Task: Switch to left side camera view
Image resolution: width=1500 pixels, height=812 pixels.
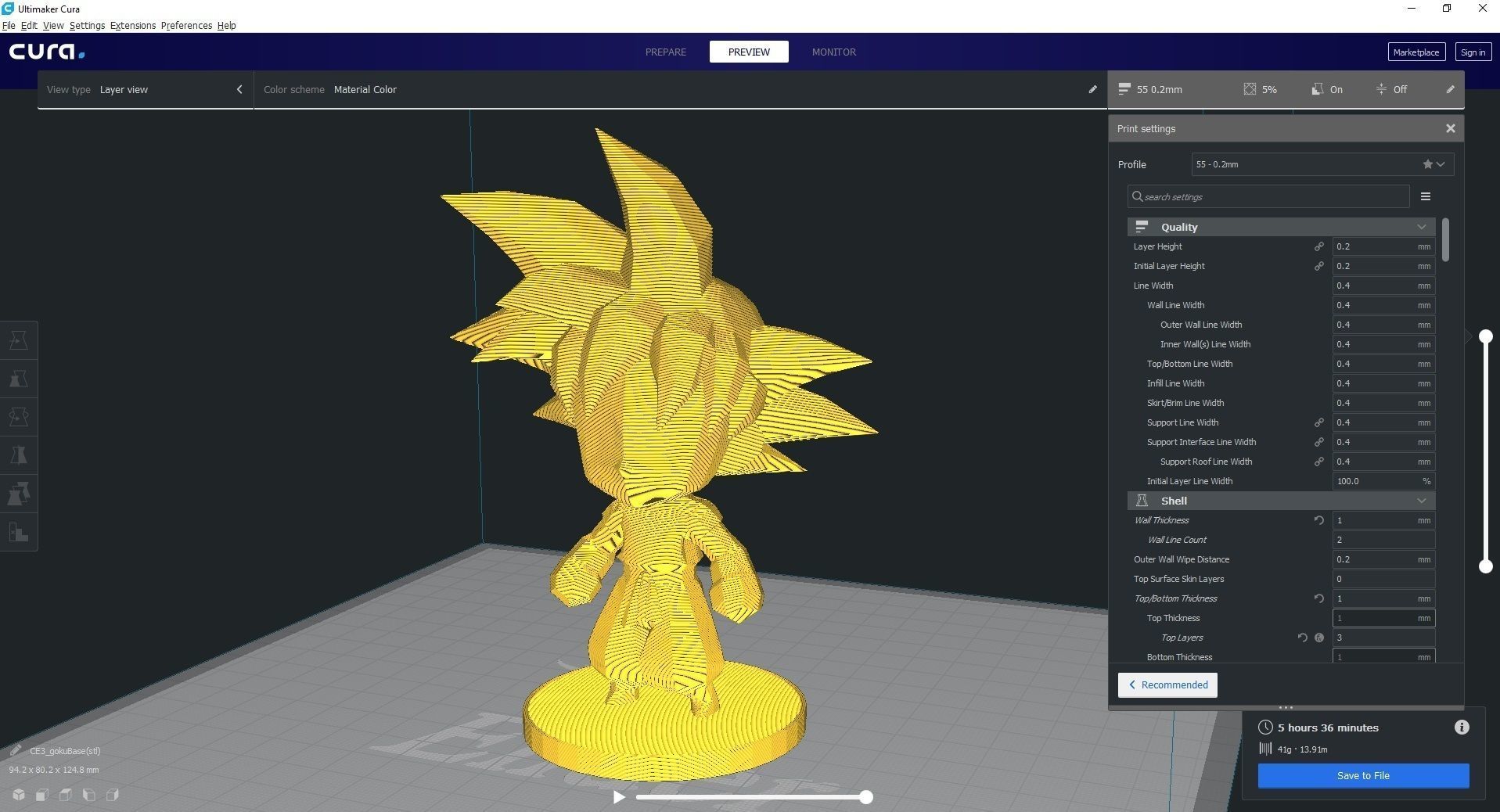Action: point(89,795)
